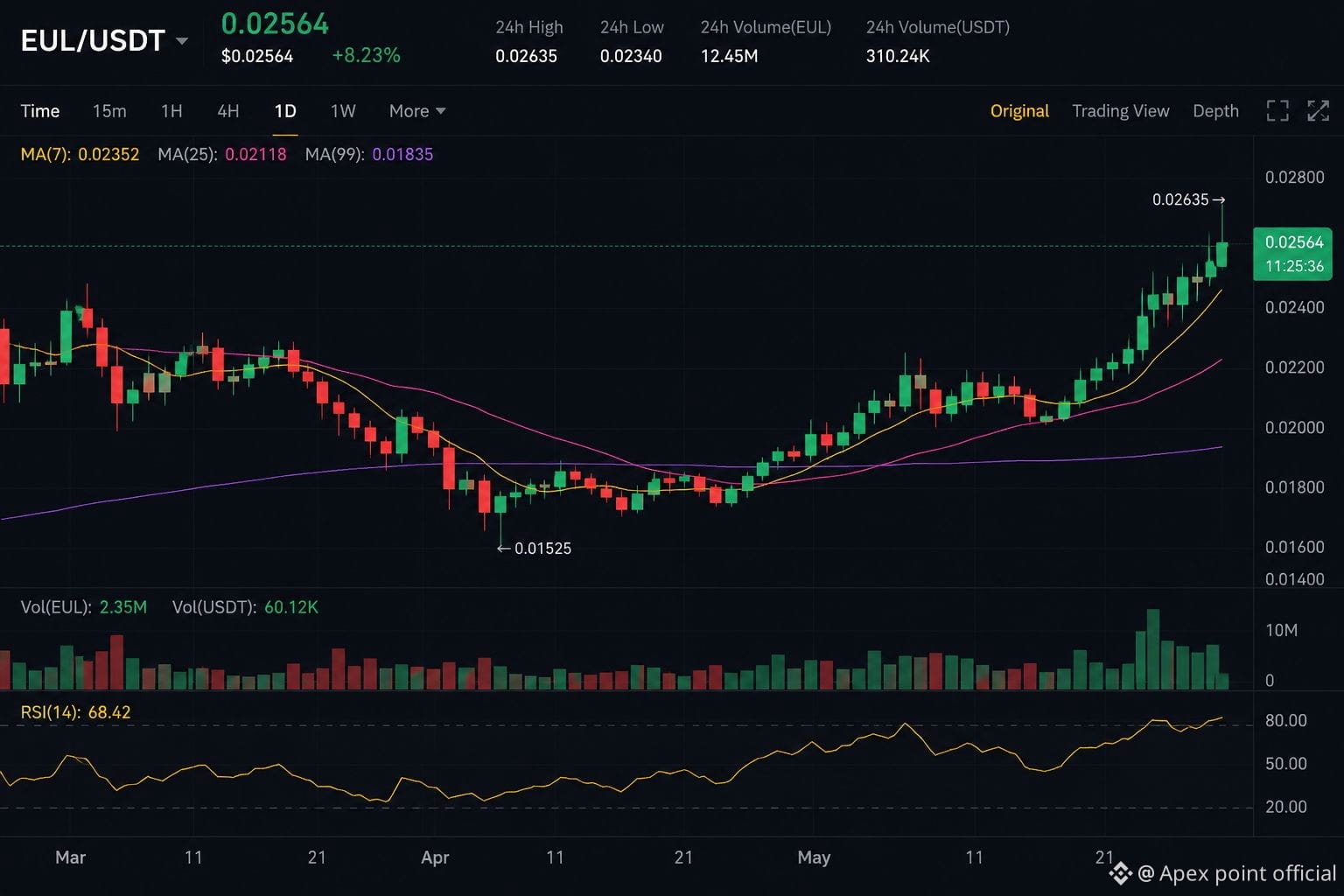The height and width of the screenshot is (896, 1344).
Task: Click the 20.00 RSI axis label
Action: coord(1286,807)
